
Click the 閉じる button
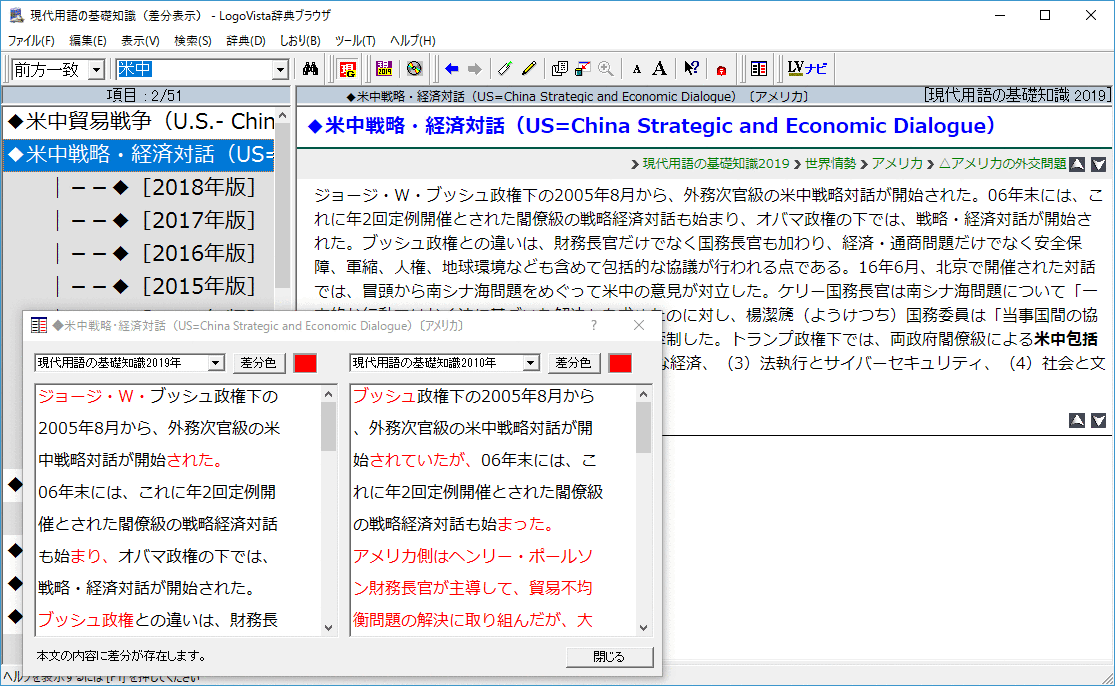pyautogui.click(x=608, y=657)
